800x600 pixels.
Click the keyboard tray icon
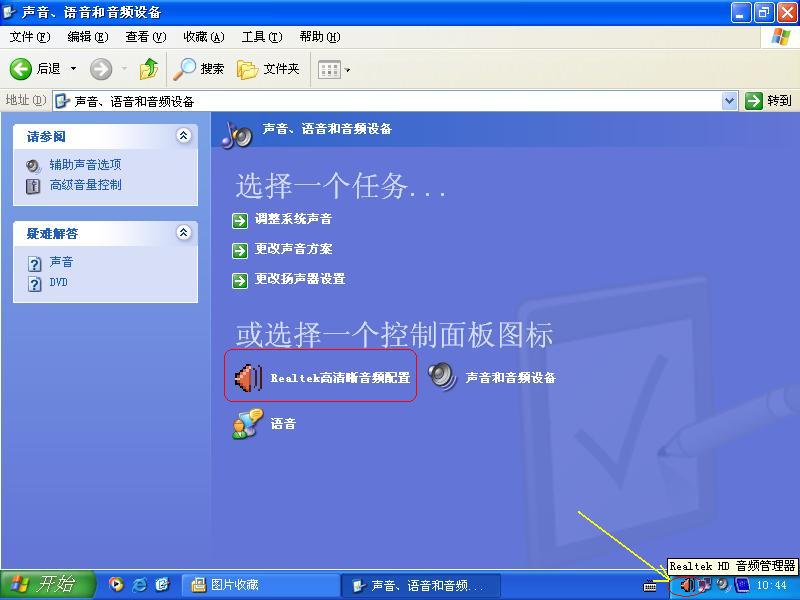649,586
